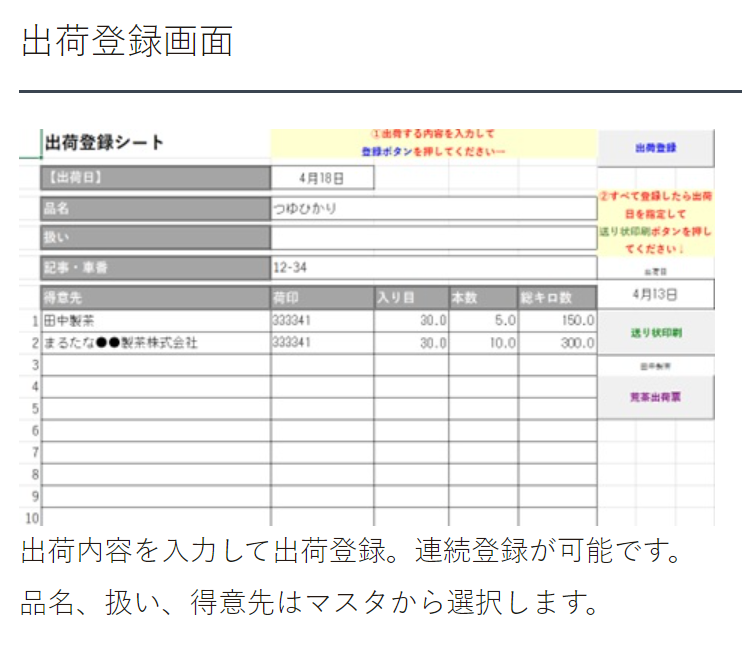Click the 本数 value 10.0
This screenshot has height=655, width=742.
483,343
